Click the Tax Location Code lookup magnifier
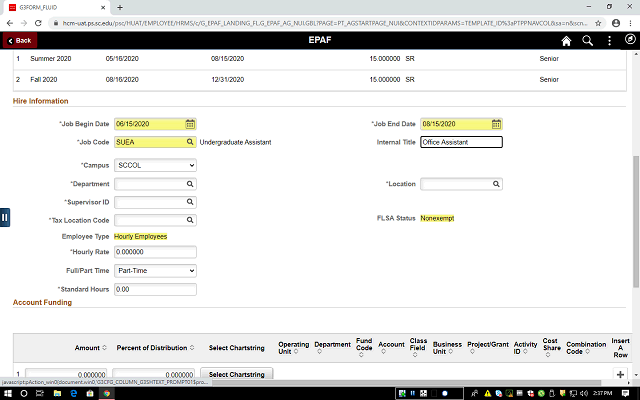640x400 pixels. click(x=190, y=220)
